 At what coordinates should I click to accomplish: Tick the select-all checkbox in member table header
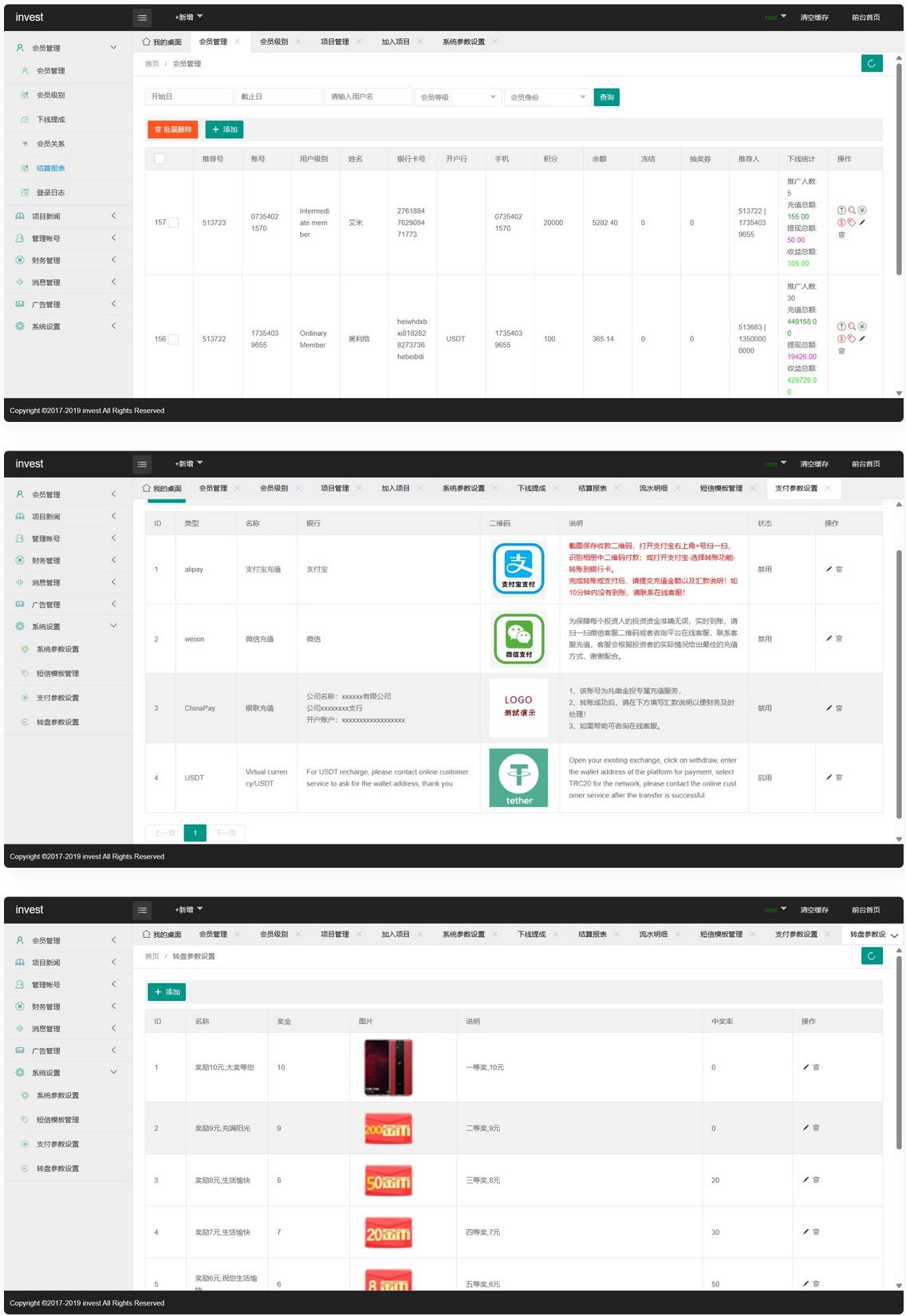pyautogui.click(x=160, y=159)
